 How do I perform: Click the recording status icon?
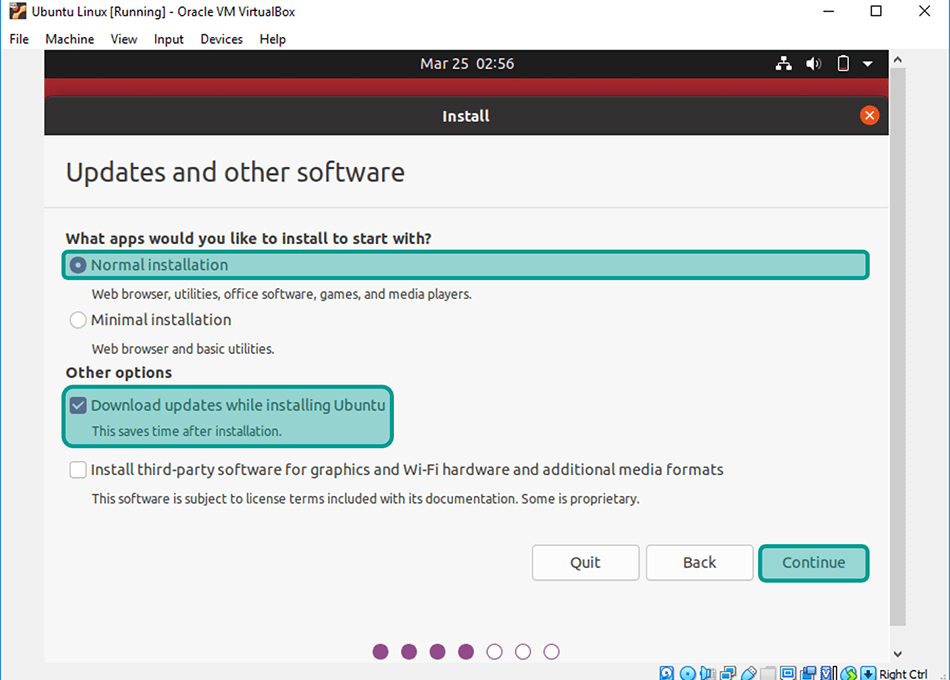[808, 673]
